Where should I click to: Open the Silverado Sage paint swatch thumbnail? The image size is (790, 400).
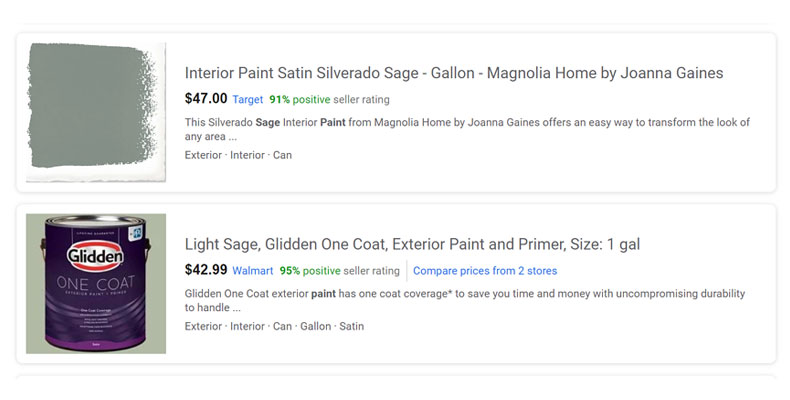pos(96,112)
